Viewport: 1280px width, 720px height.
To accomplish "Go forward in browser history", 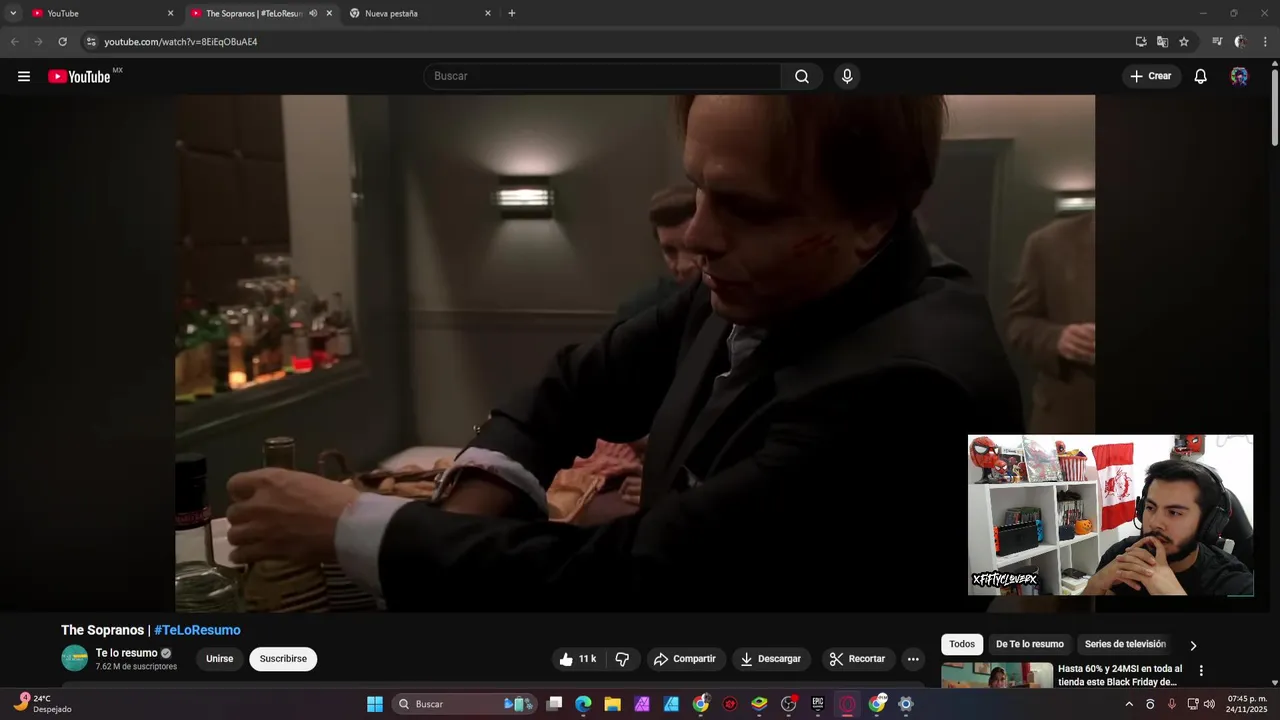I will point(38,42).
